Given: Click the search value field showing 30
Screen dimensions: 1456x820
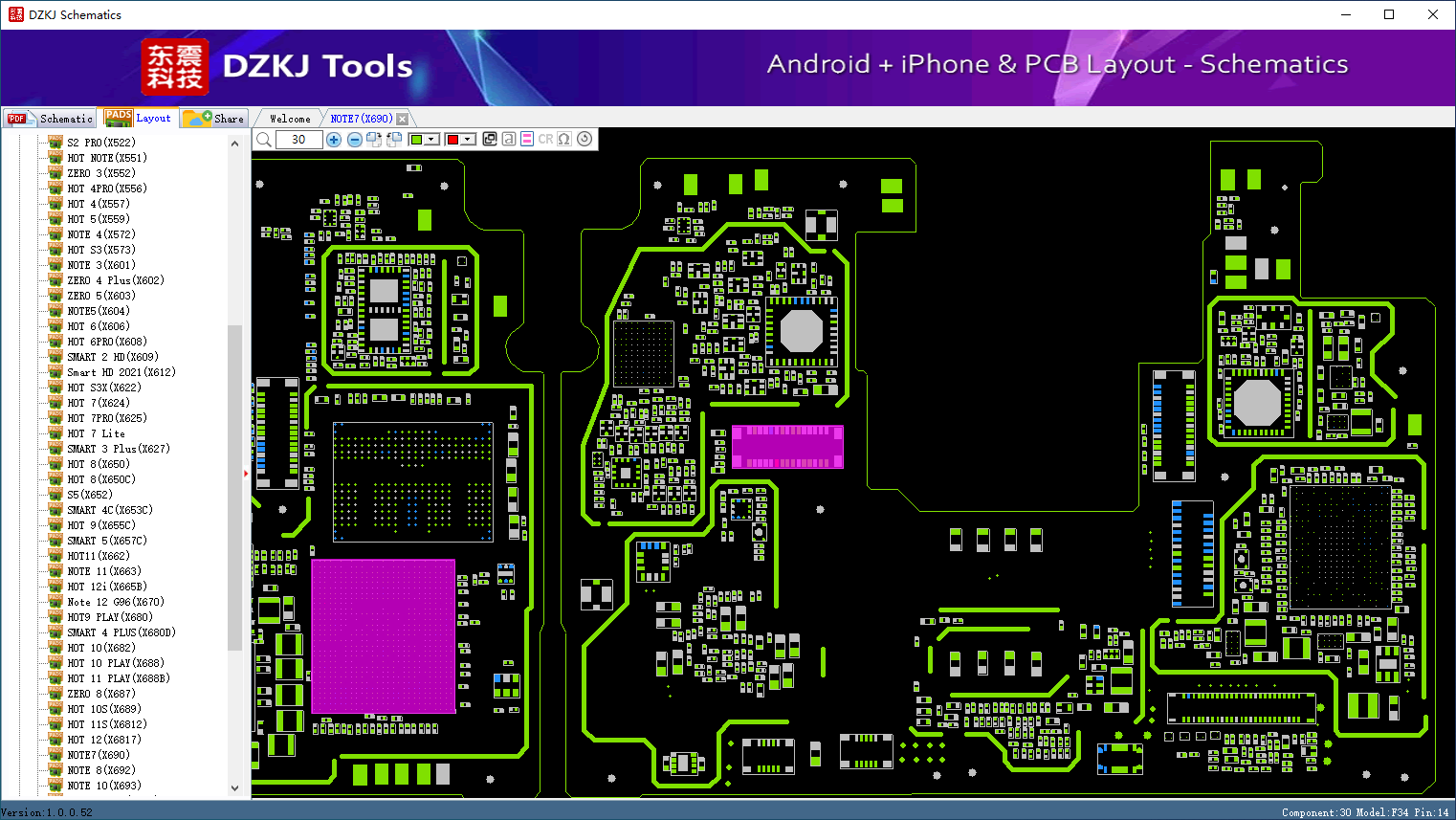Looking at the screenshot, I should coord(298,140).
